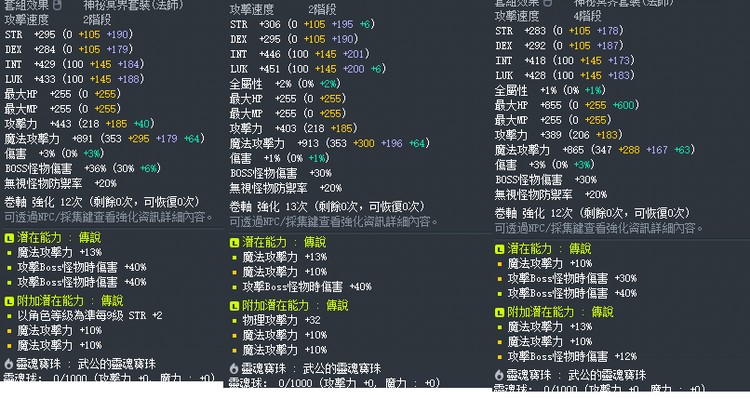
Task: Click the L icon beside 附加潛在能力 in the STR +283 tooltip
Action: coord(499,312)
